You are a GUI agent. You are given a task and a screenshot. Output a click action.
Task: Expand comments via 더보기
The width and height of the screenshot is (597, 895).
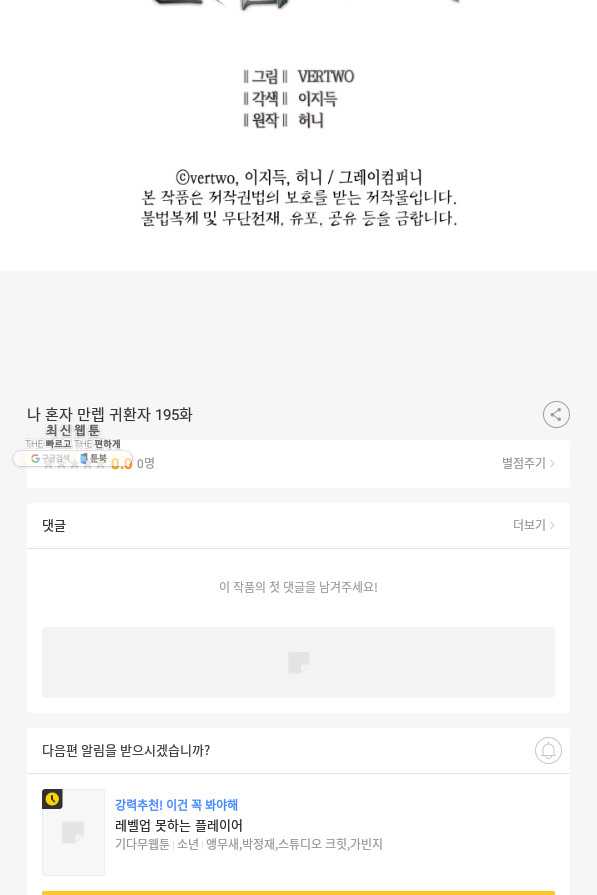(533, 525)
